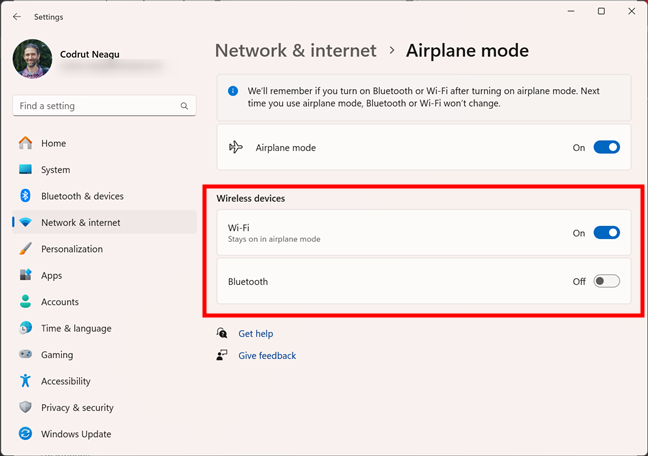Click the Apps icon in sidebar

point(25,275)
